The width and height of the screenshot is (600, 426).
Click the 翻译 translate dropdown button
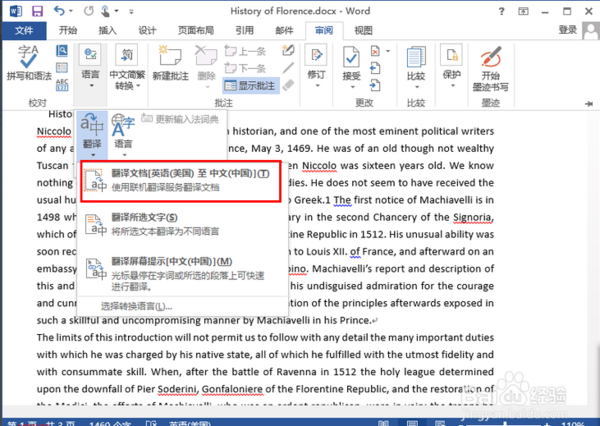(x=92, y=136)
